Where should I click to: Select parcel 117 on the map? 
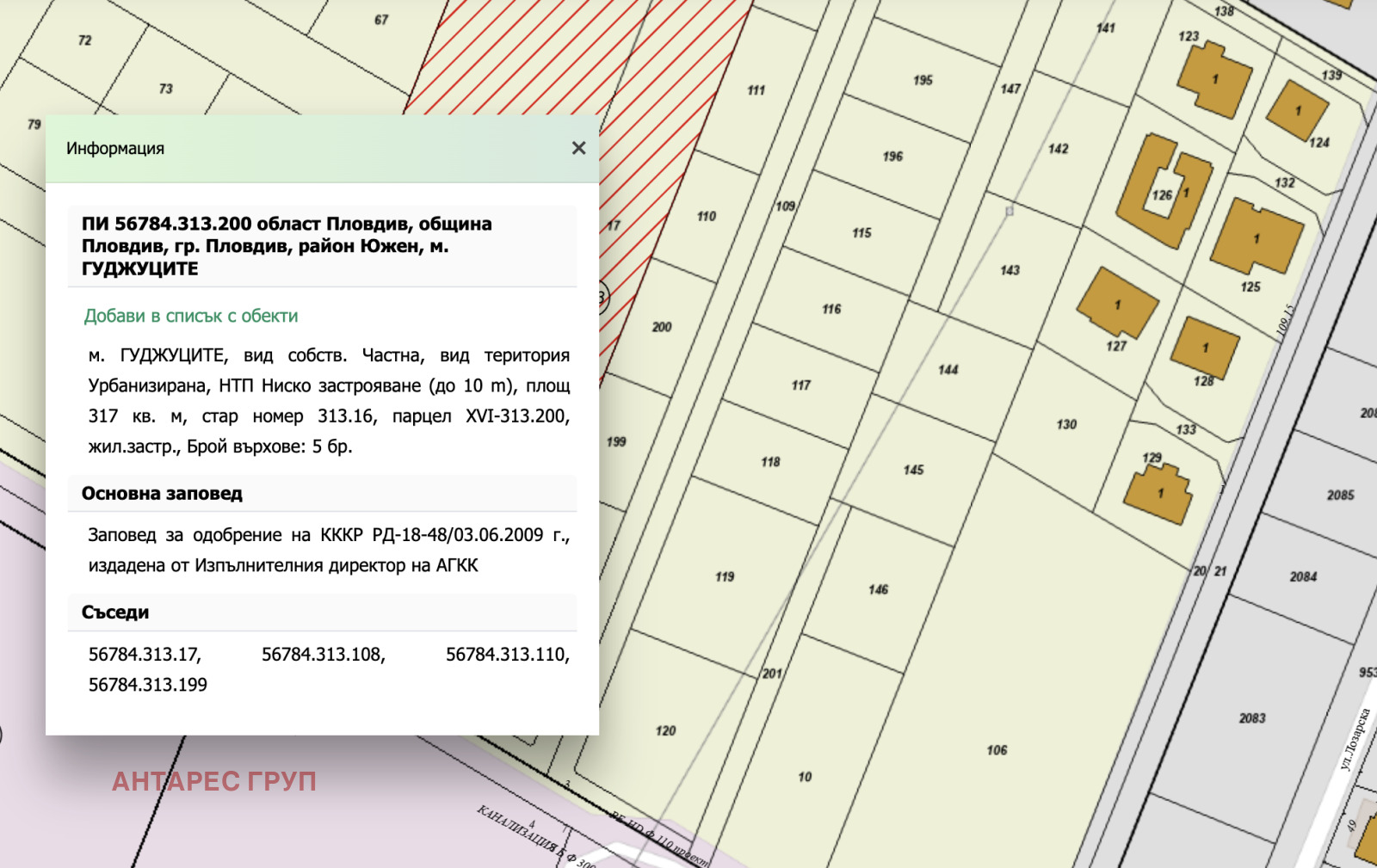pos(800,385)
